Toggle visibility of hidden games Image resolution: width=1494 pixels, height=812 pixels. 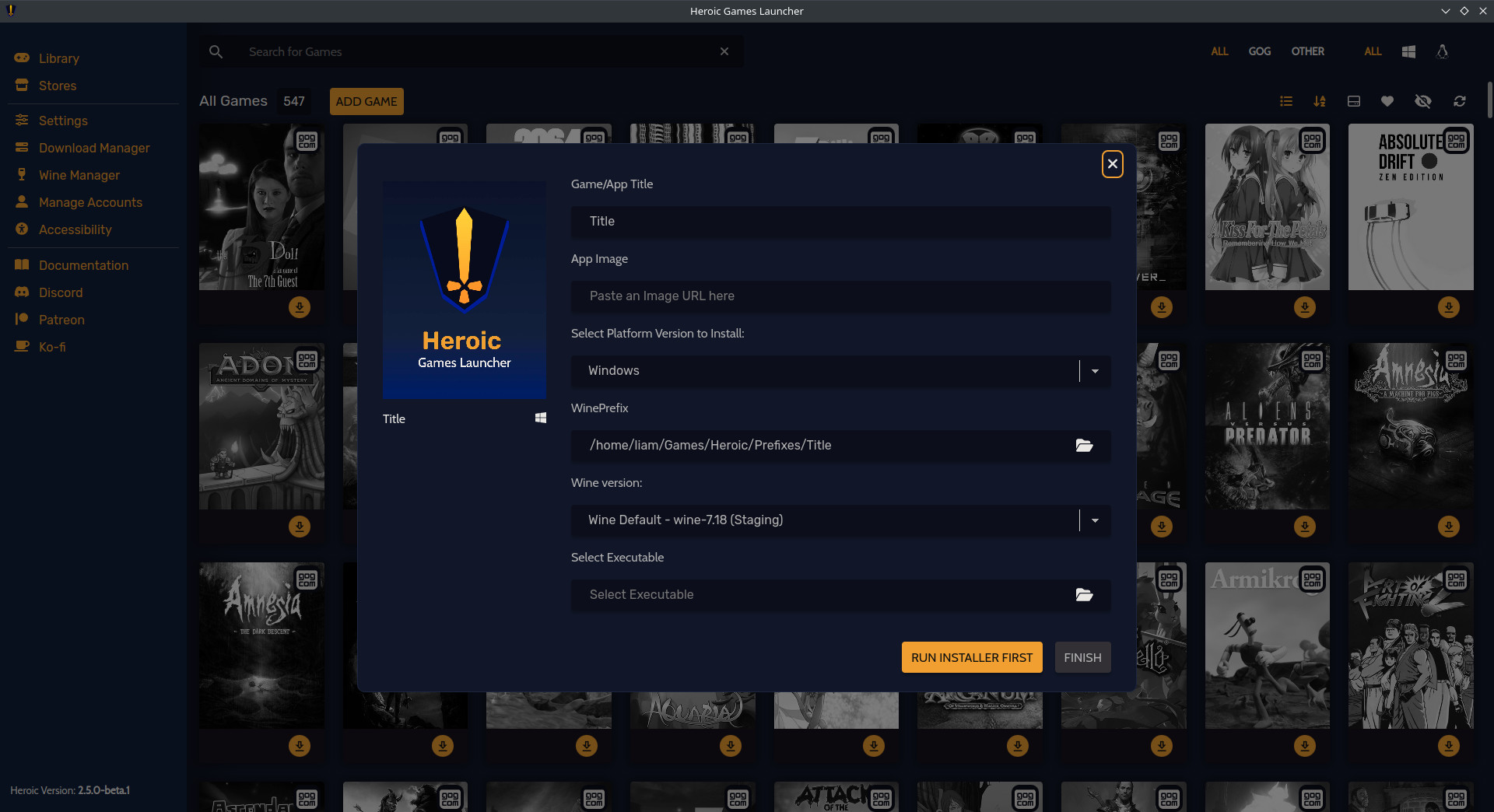[1423, 101]
